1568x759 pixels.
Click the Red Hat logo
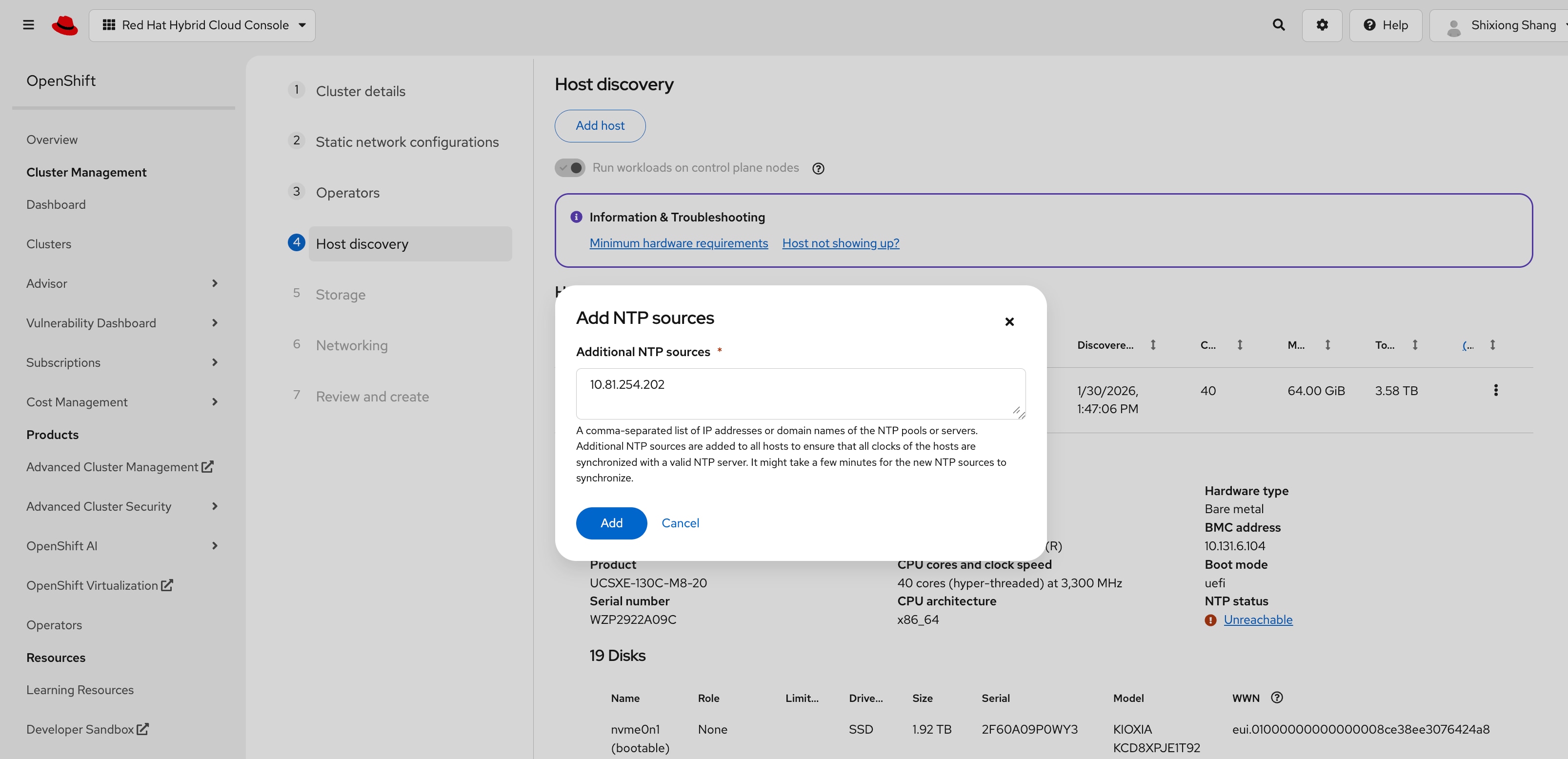[64, 25]
